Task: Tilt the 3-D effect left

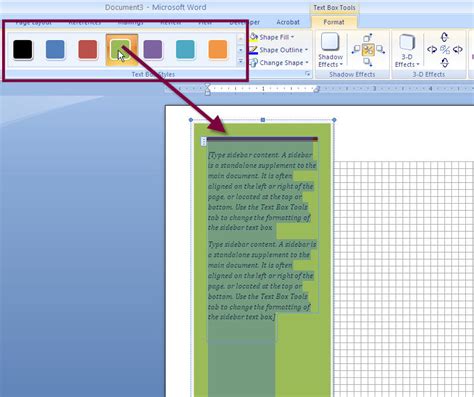Action: pos(432,50)
